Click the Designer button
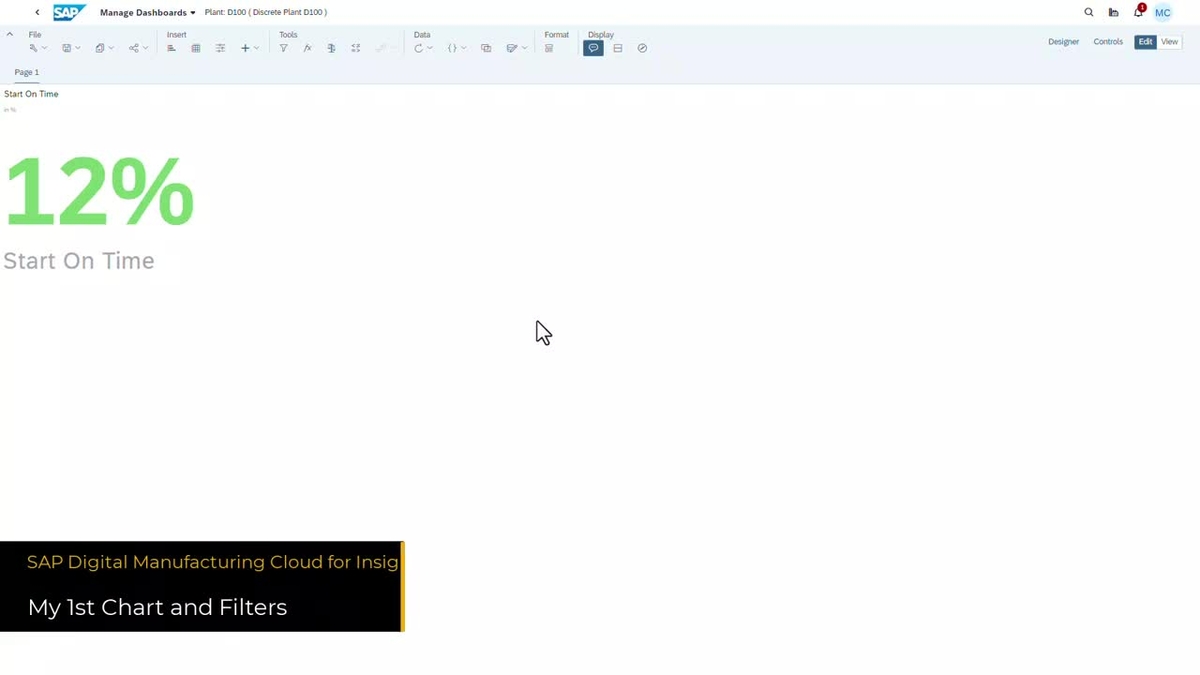 [x=1063, y=41]
